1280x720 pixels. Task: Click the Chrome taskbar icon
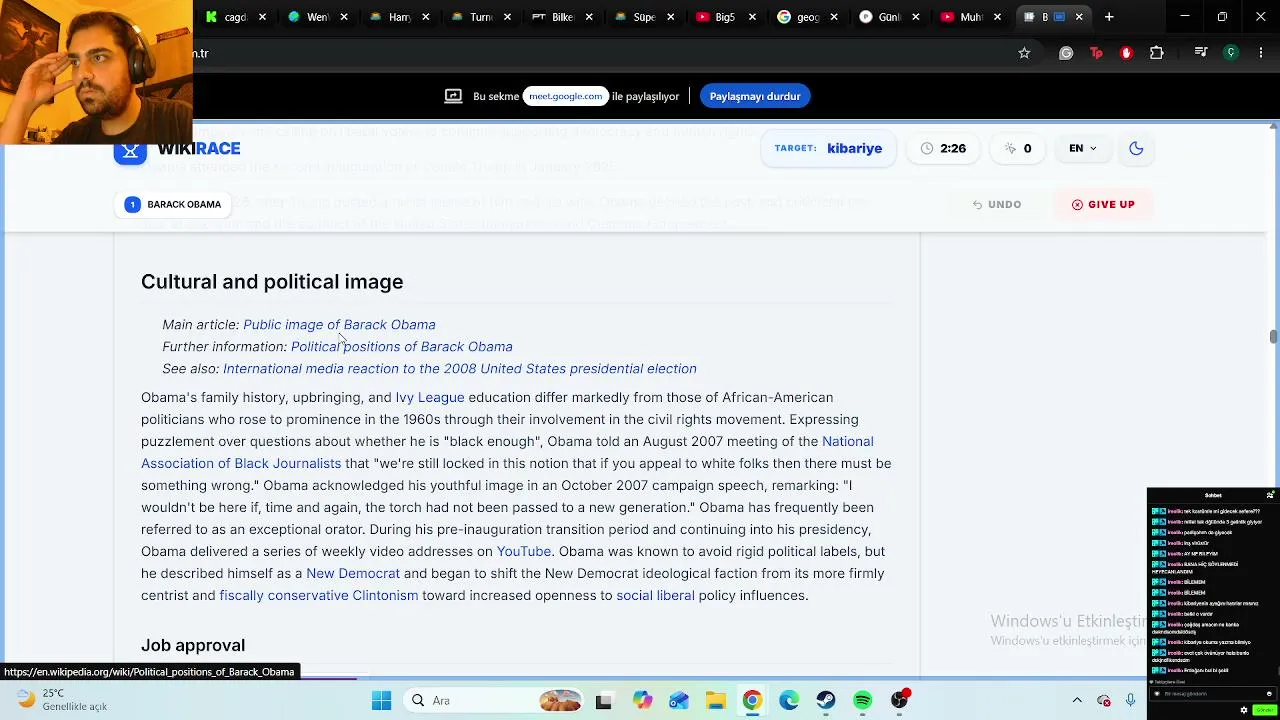(752, 700)
